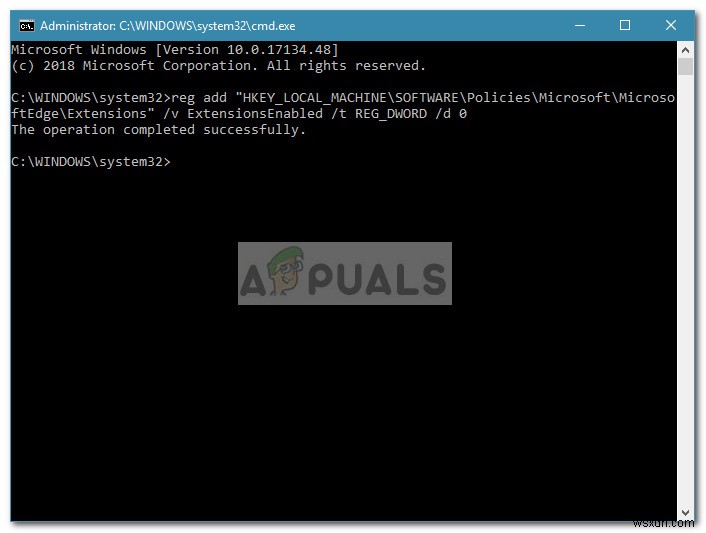Click the Microsoft Windows version line
The image size is (706, 533).
coord(175,50)
